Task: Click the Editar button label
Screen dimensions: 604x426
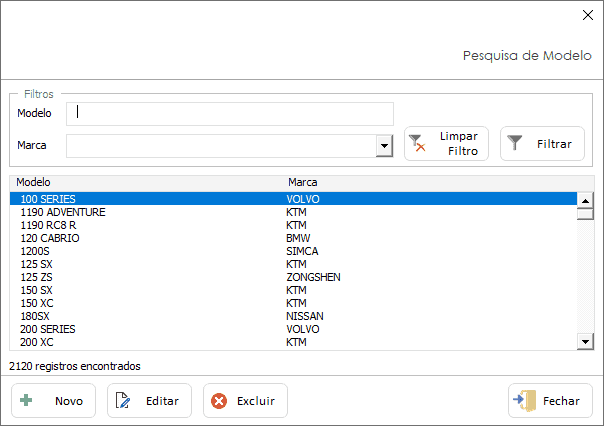Action: tap(162, 401)
